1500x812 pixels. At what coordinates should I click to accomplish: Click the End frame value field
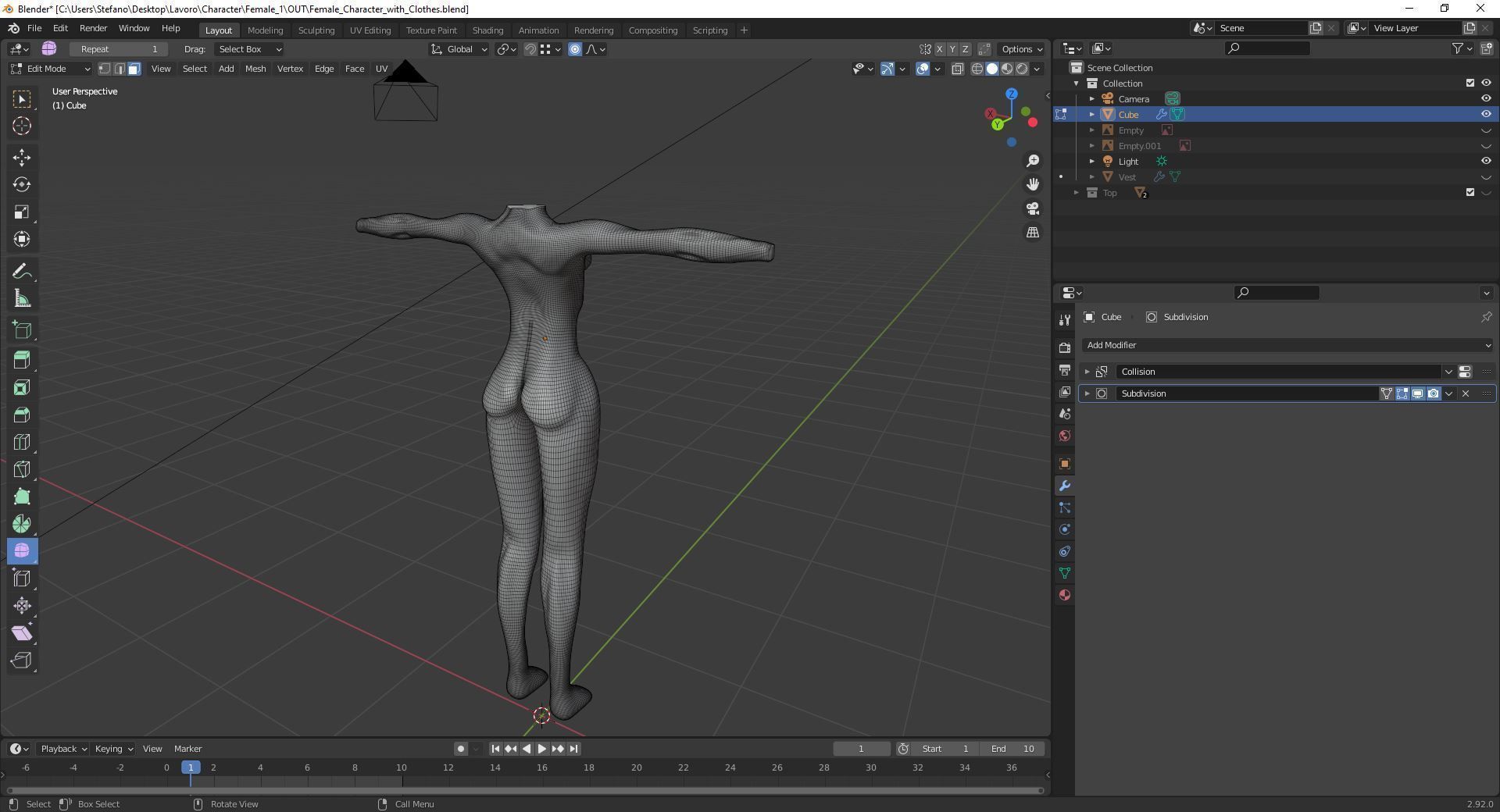click(x=1013, y=749)
